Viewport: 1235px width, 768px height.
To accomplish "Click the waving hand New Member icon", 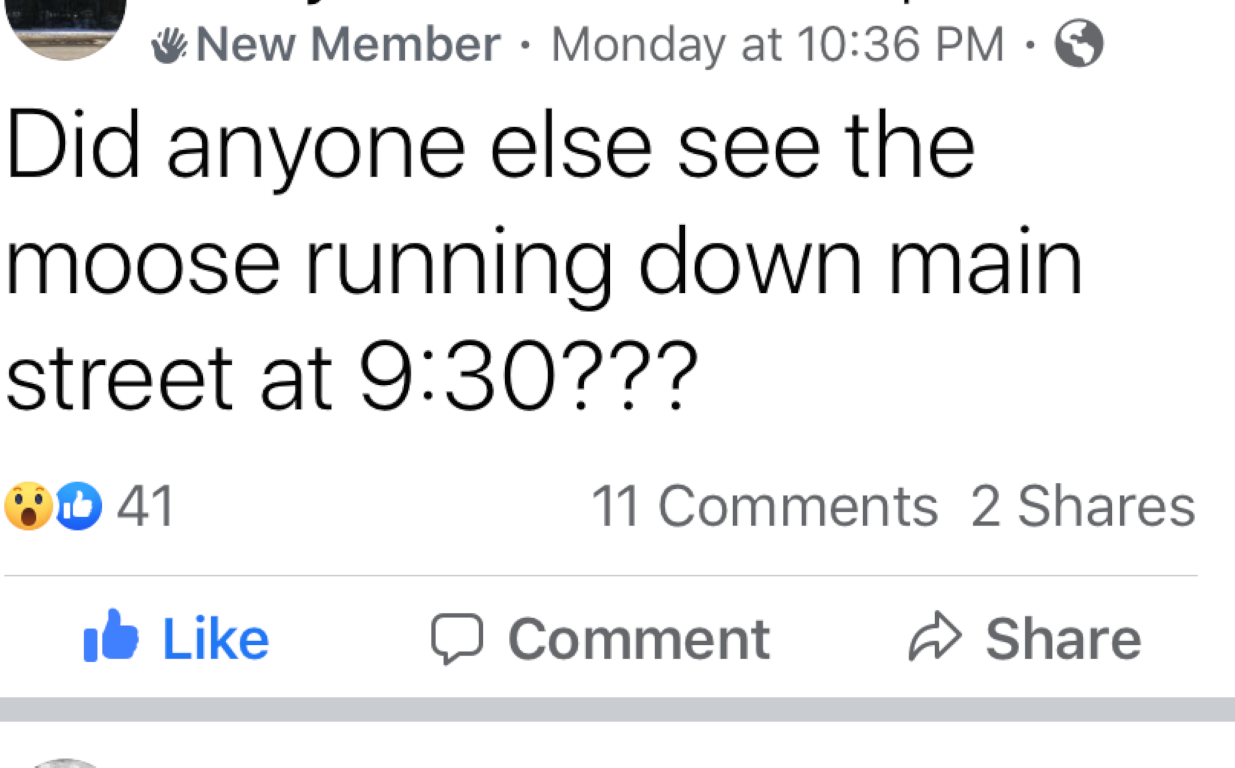I will coord(171,45).
